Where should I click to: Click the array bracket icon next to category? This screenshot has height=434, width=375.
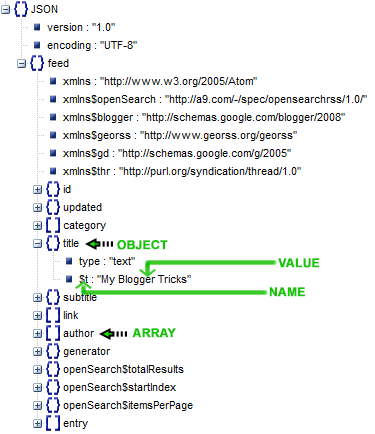click(x=53, y=225)
